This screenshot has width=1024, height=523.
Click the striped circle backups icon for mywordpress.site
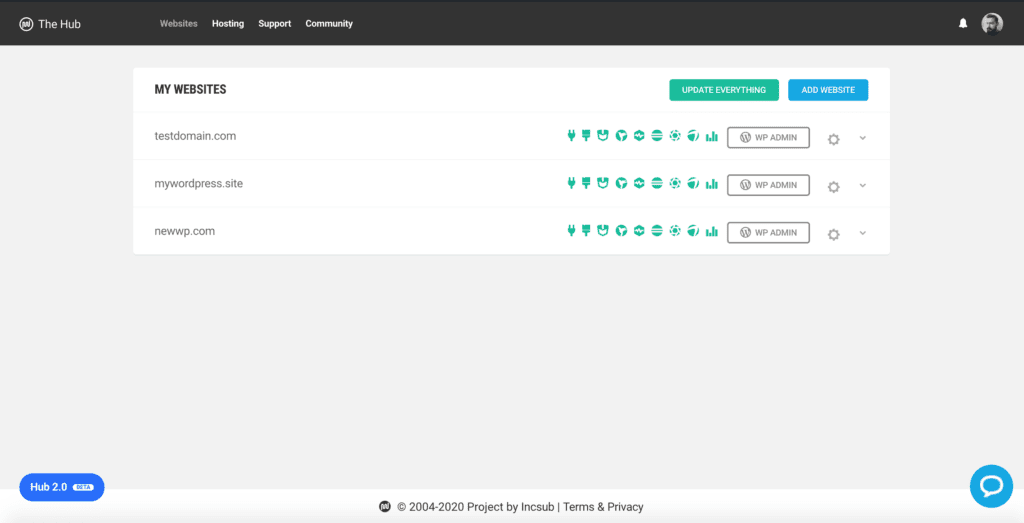(657, 183)
